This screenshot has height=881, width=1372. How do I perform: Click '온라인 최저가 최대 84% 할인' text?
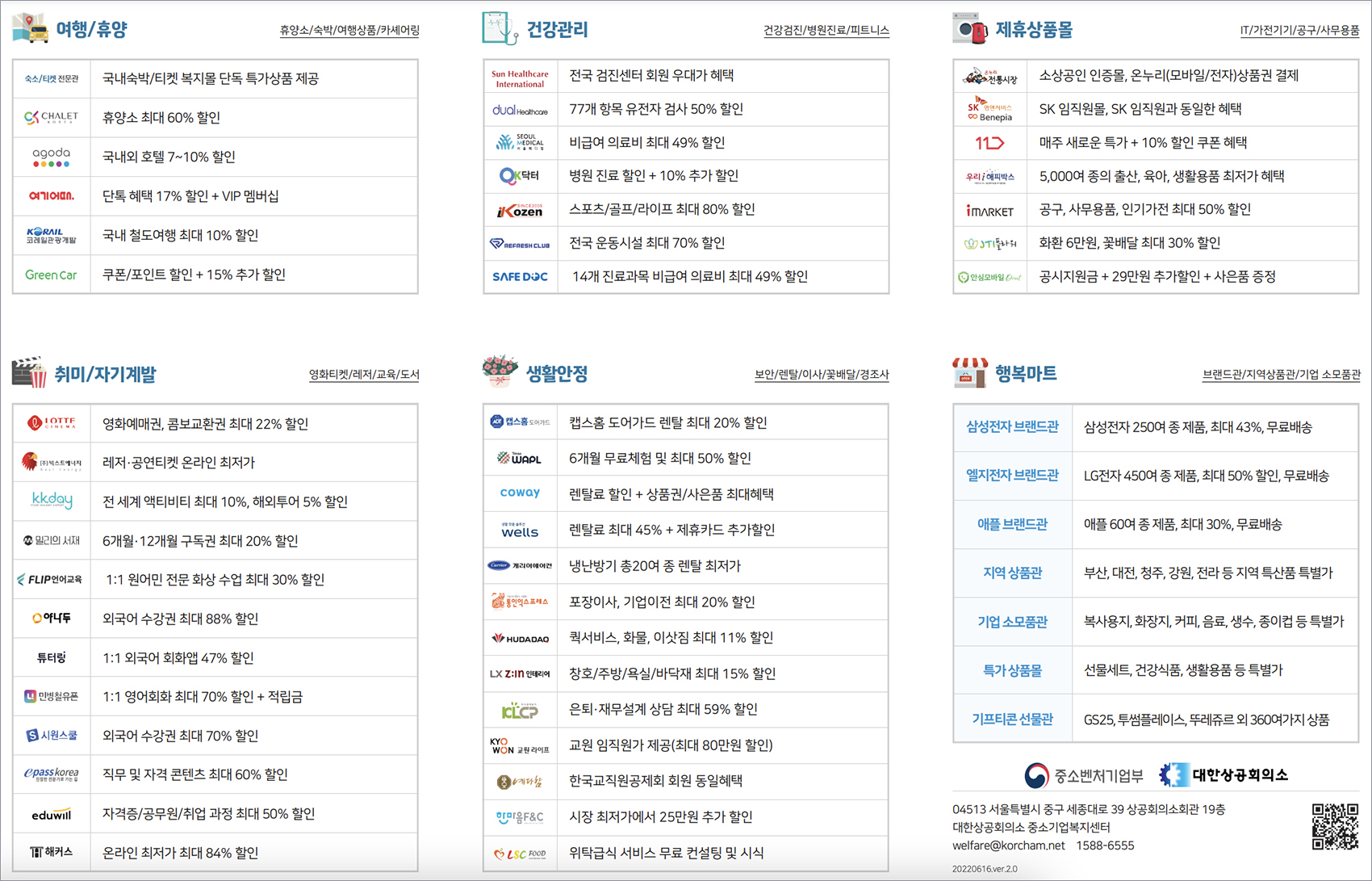[180, 853]
